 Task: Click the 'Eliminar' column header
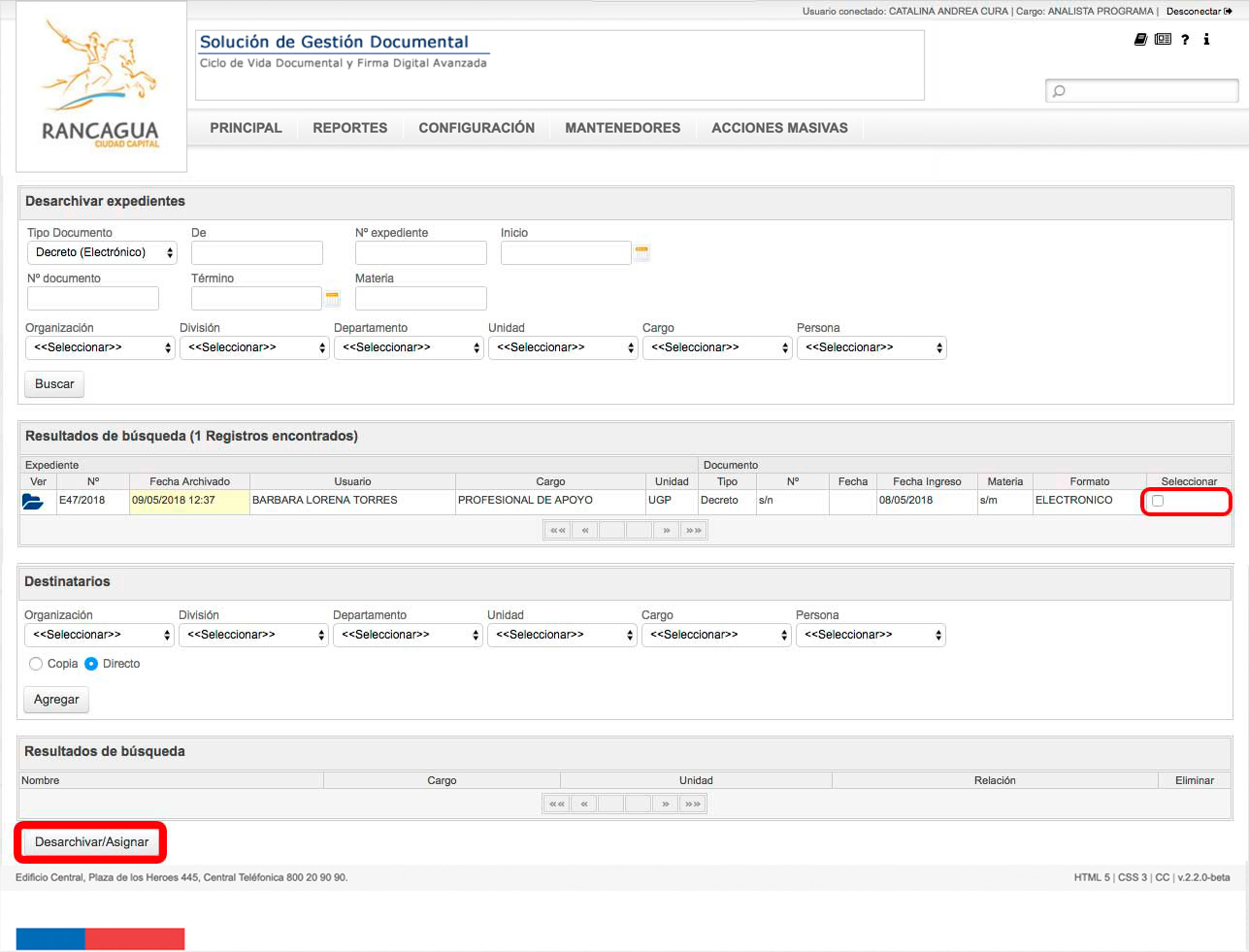[x=1195, y=780]
